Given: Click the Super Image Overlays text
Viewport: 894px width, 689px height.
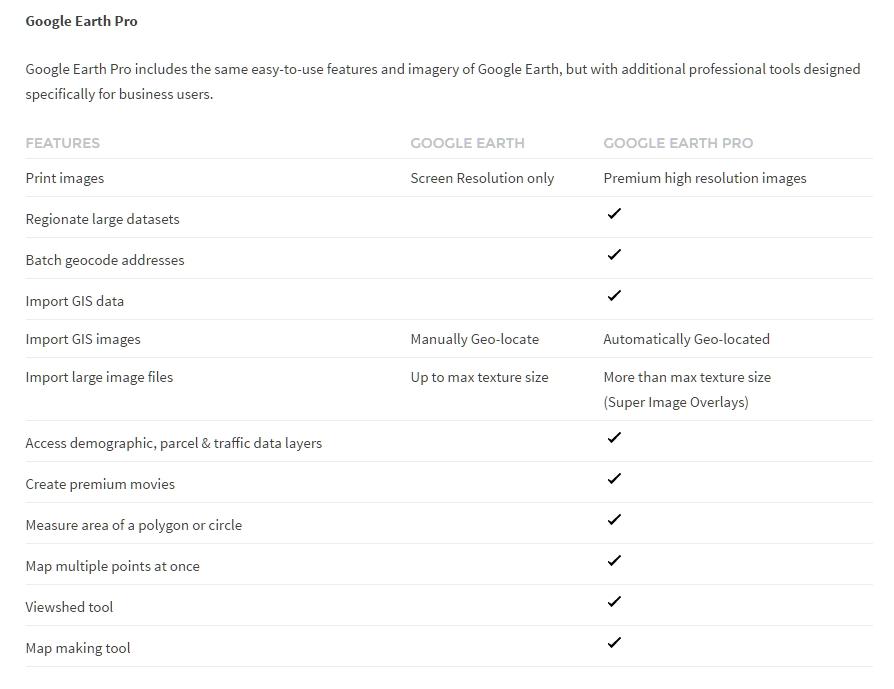Looking at the screenshot, I should (x=676, y=402).
